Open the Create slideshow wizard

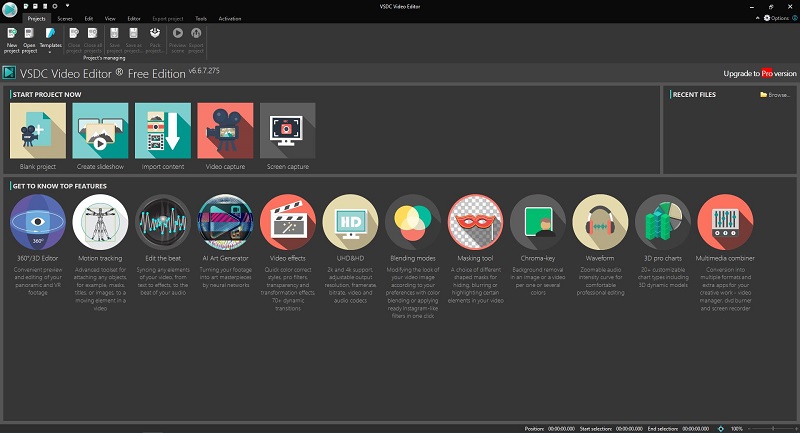pyautogui.click(x=100, y=131)
